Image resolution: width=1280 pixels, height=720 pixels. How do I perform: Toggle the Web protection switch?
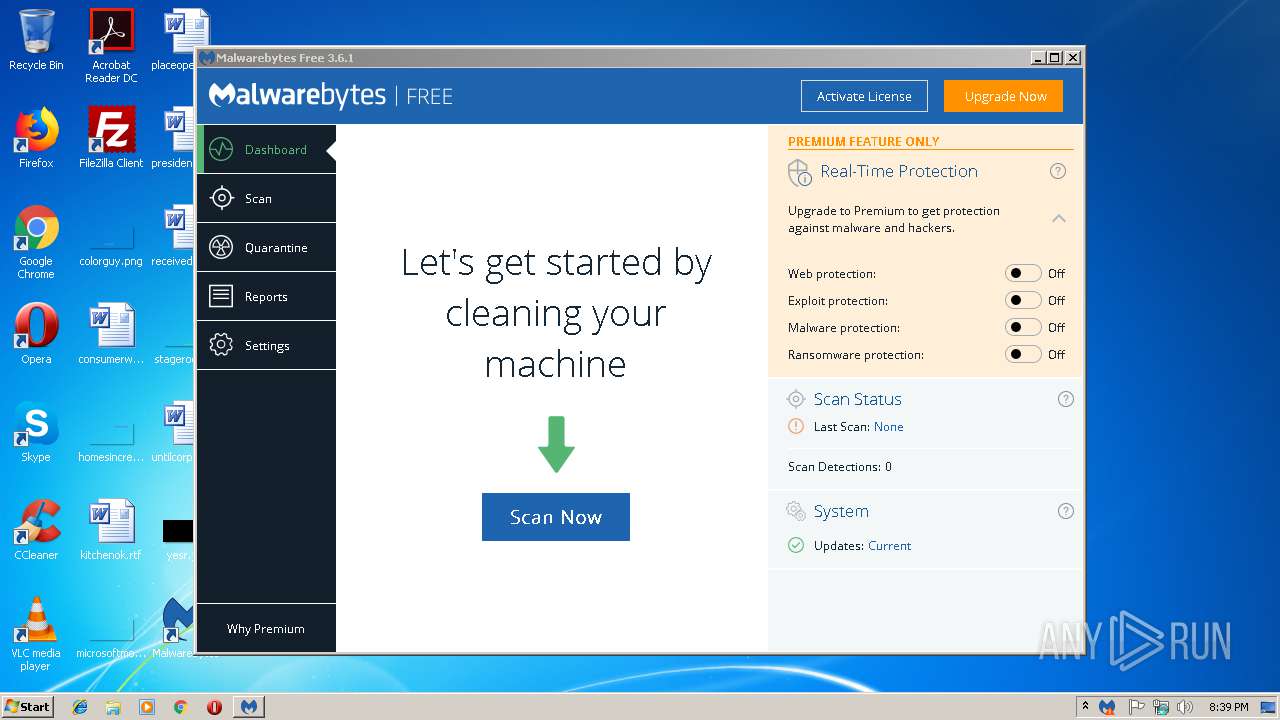(1023, 273)
